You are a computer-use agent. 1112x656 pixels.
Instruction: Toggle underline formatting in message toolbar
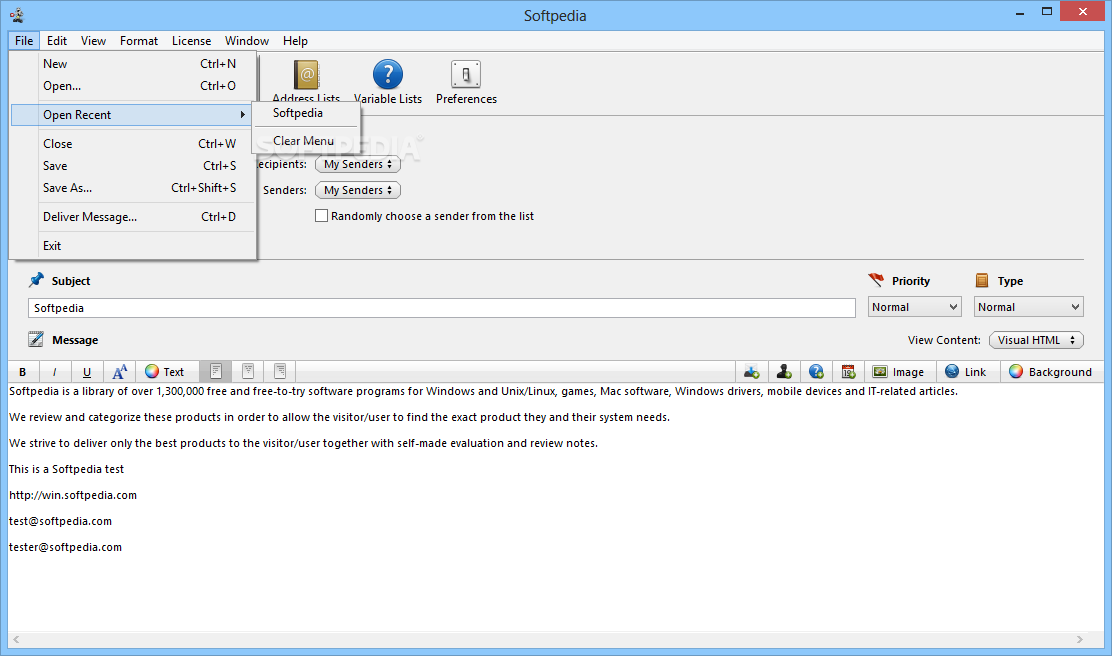click(87, 372)
